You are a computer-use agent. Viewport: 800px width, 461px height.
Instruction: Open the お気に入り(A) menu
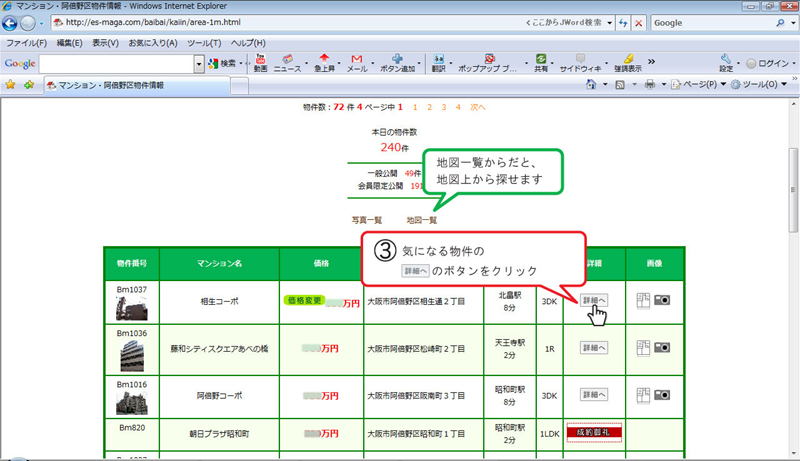tap(152, 43)
